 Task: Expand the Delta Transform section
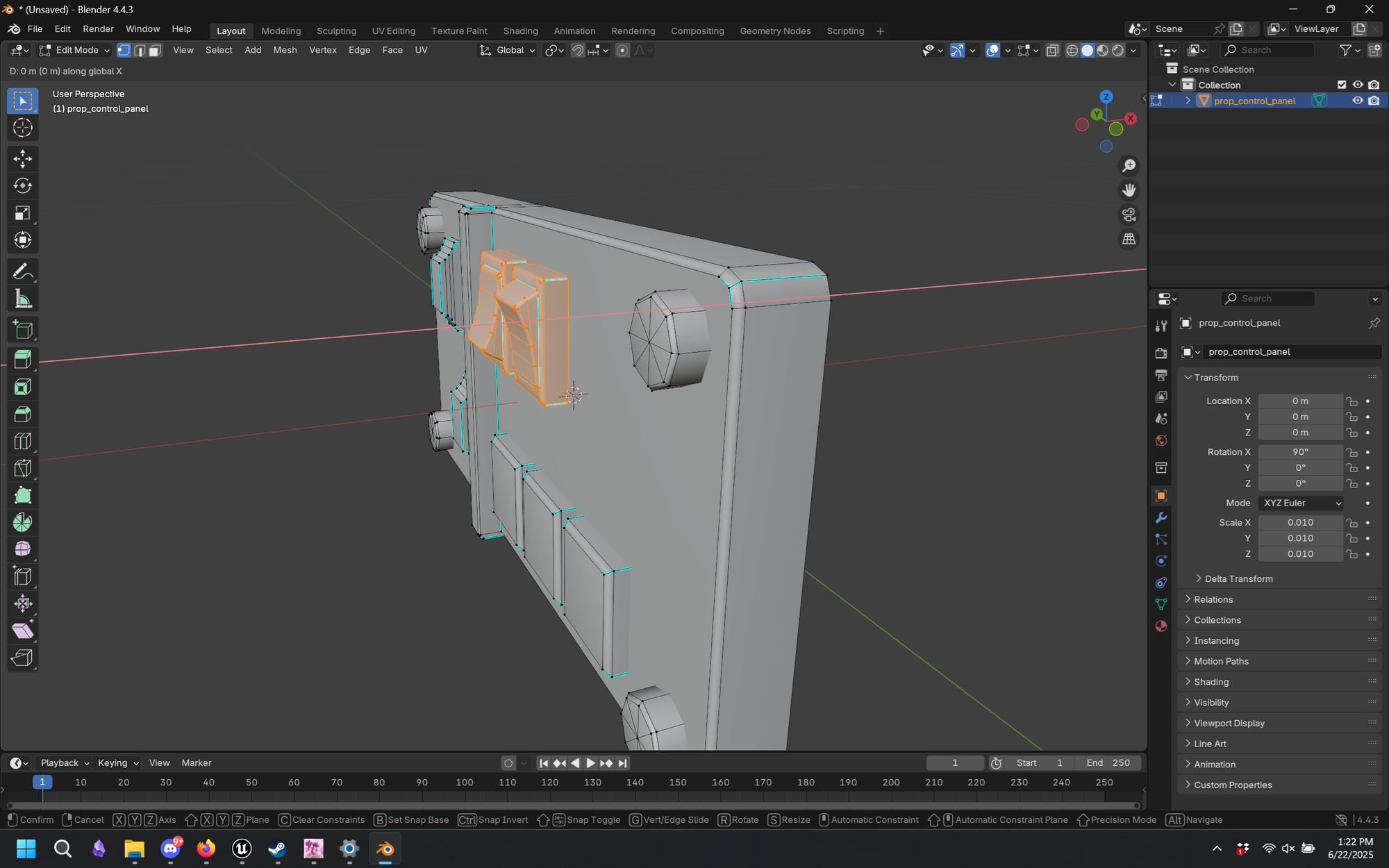tap(1238, 578)
